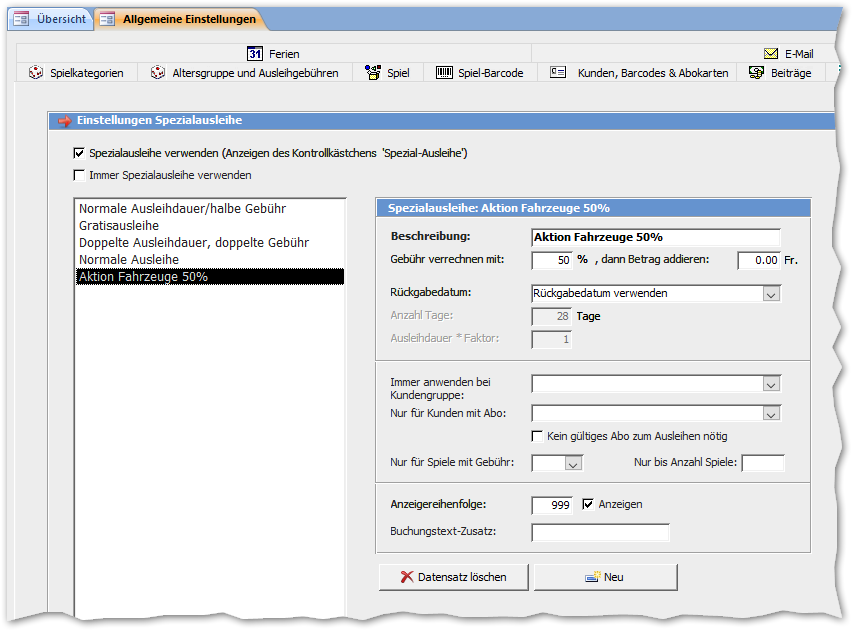854x632 pixels.
Task: Expand Nur für Kunden mit Abo dropdown
Action: pyautogui.click(x=771, y=414)
